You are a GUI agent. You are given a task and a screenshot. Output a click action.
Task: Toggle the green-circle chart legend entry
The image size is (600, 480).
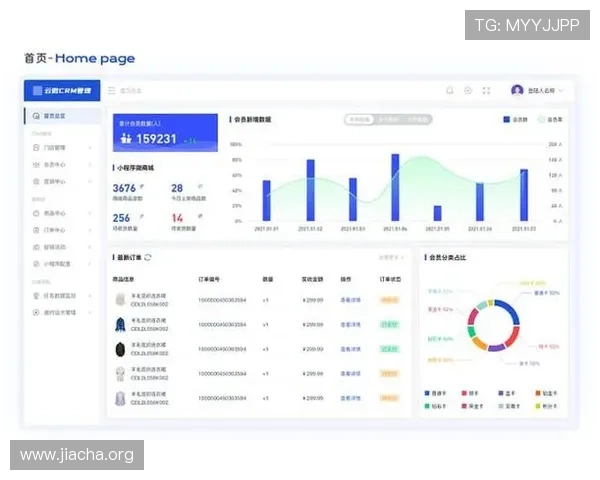coord(550,119)
